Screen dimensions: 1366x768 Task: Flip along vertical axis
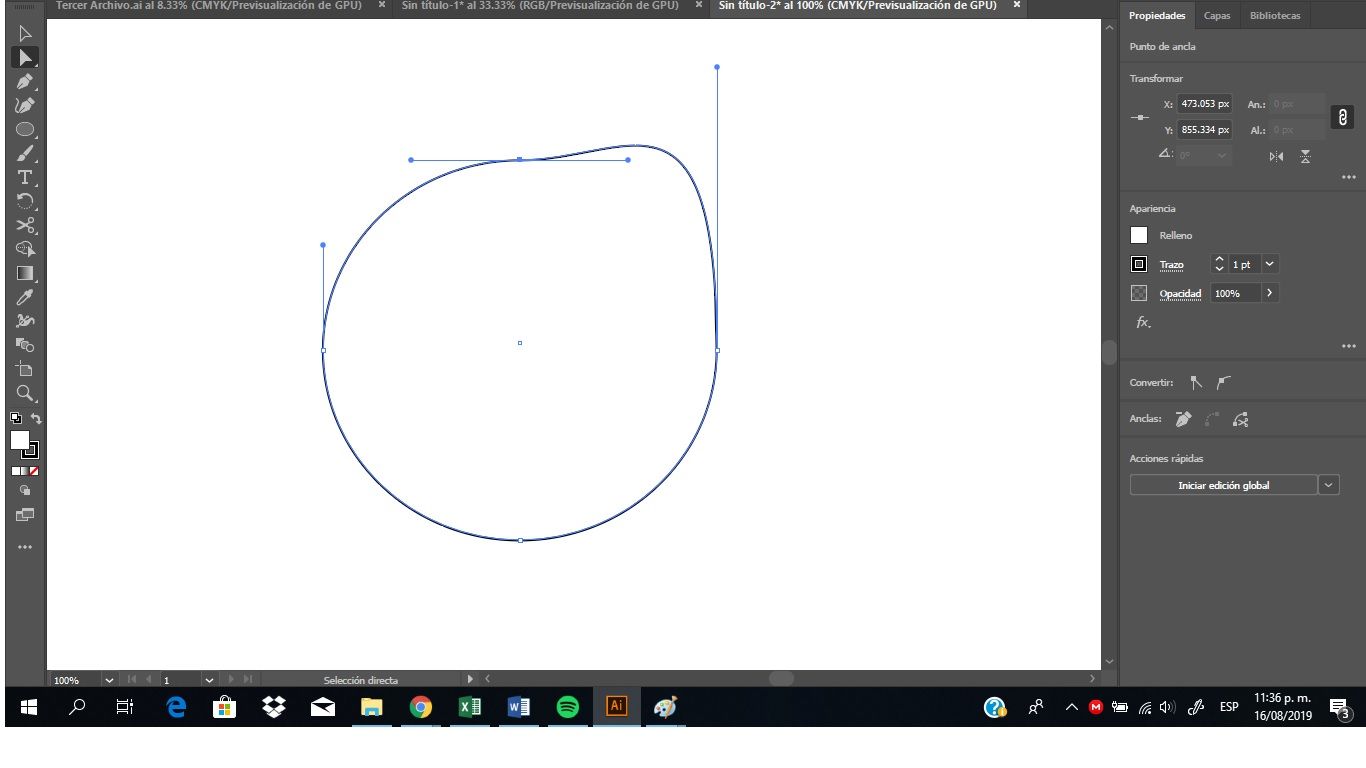point(1305,156)
